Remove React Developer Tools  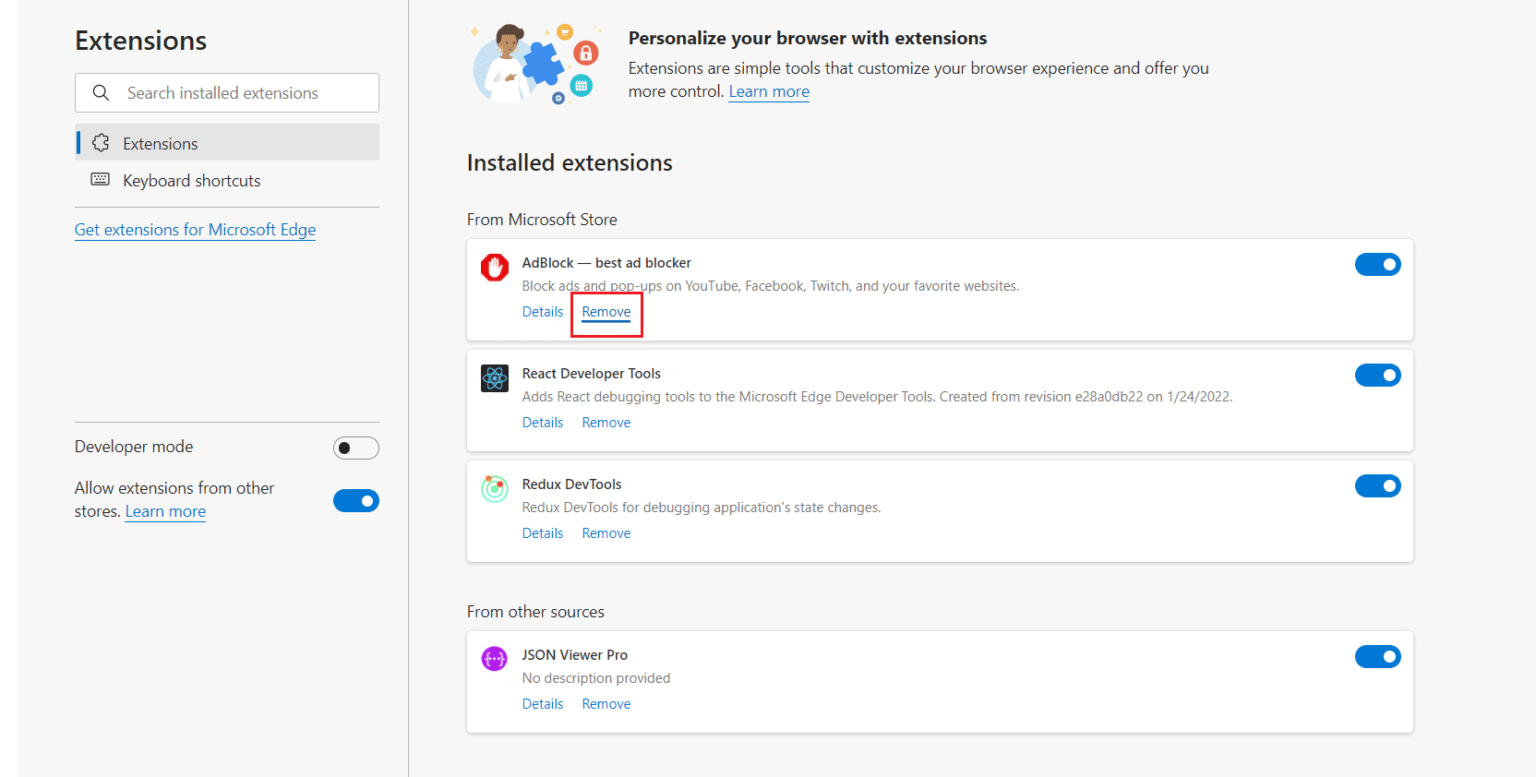[606, 422]
